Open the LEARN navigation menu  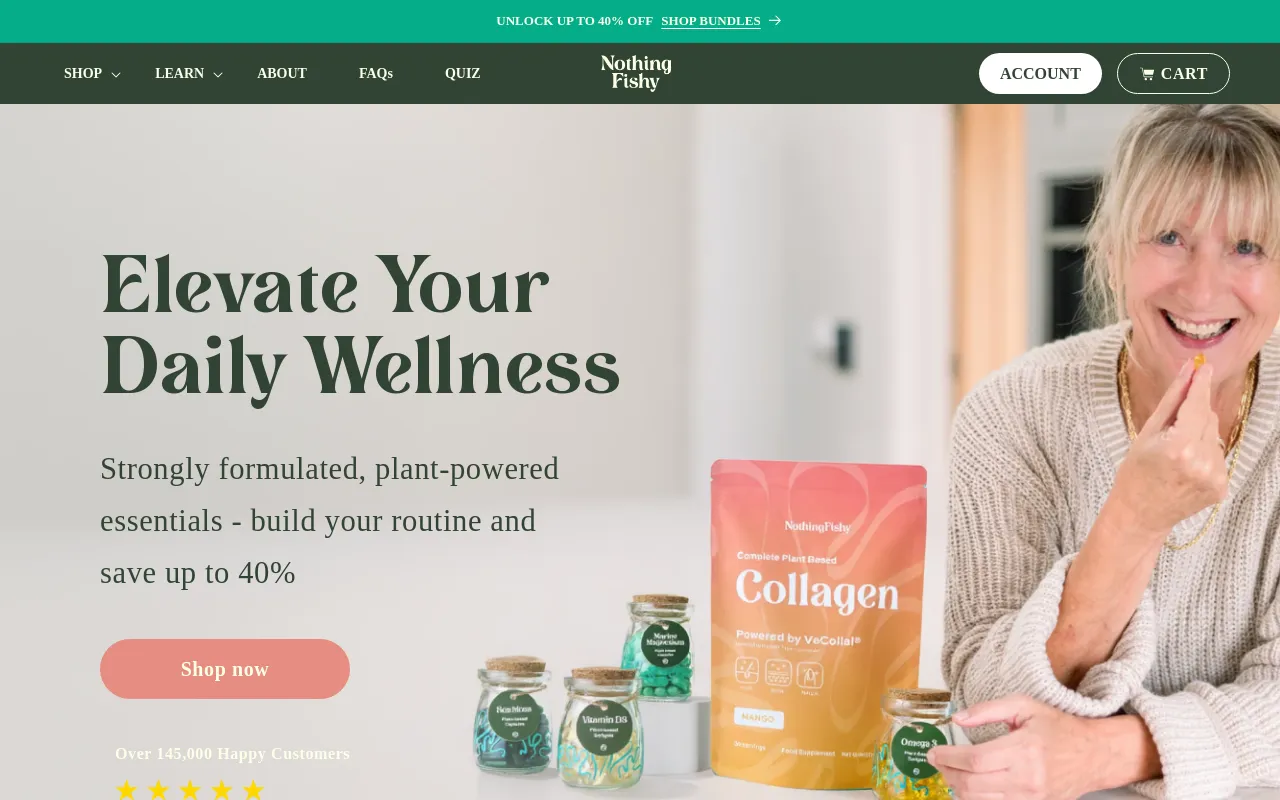[179, 74]
